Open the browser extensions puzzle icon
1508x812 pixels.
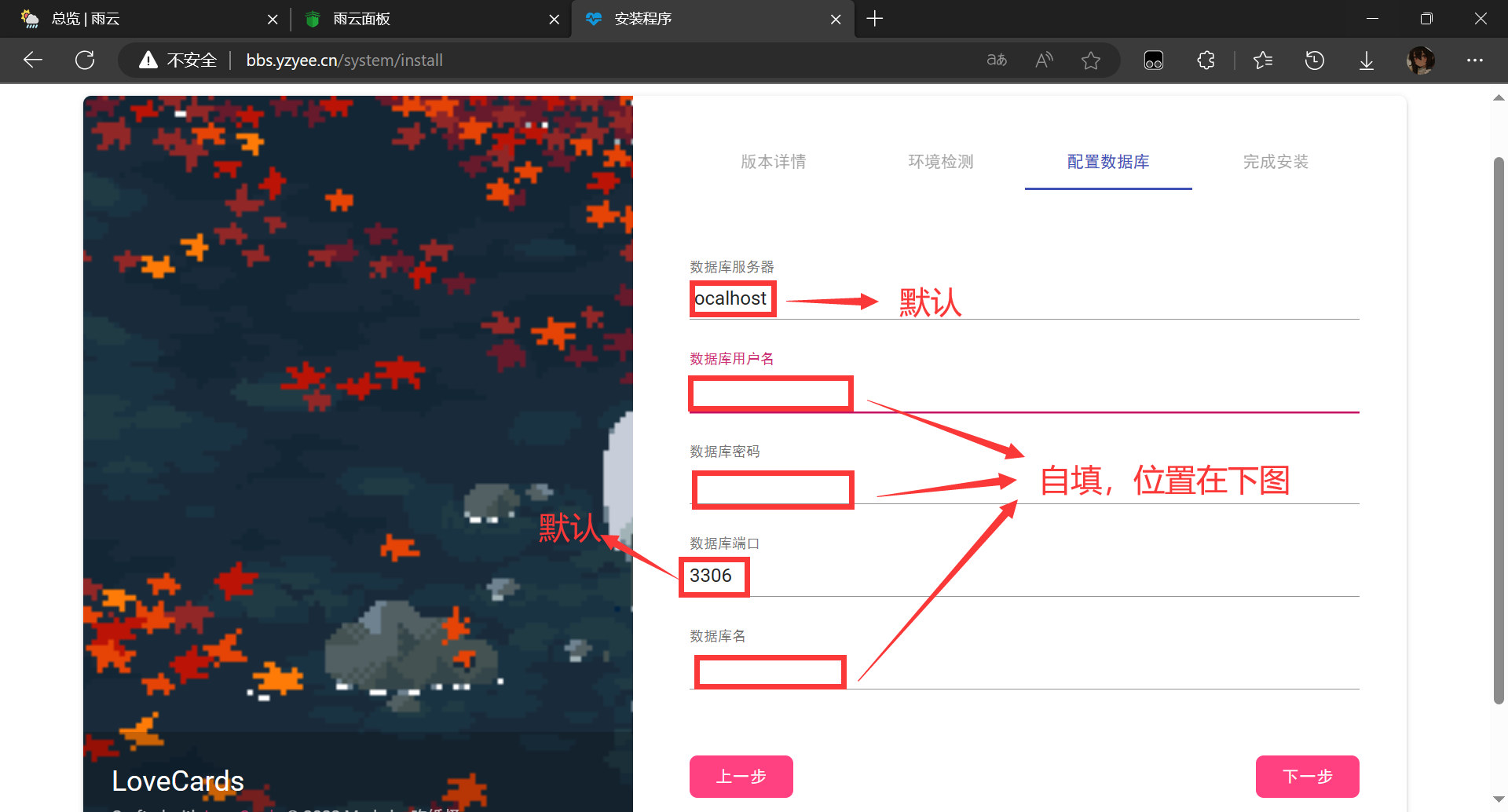[1206, 60]
